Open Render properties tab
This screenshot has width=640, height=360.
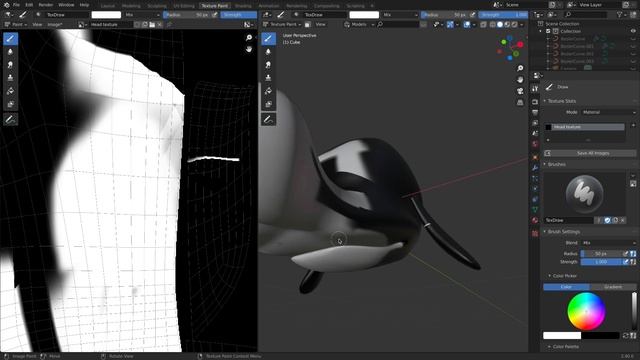pos(535,102)
